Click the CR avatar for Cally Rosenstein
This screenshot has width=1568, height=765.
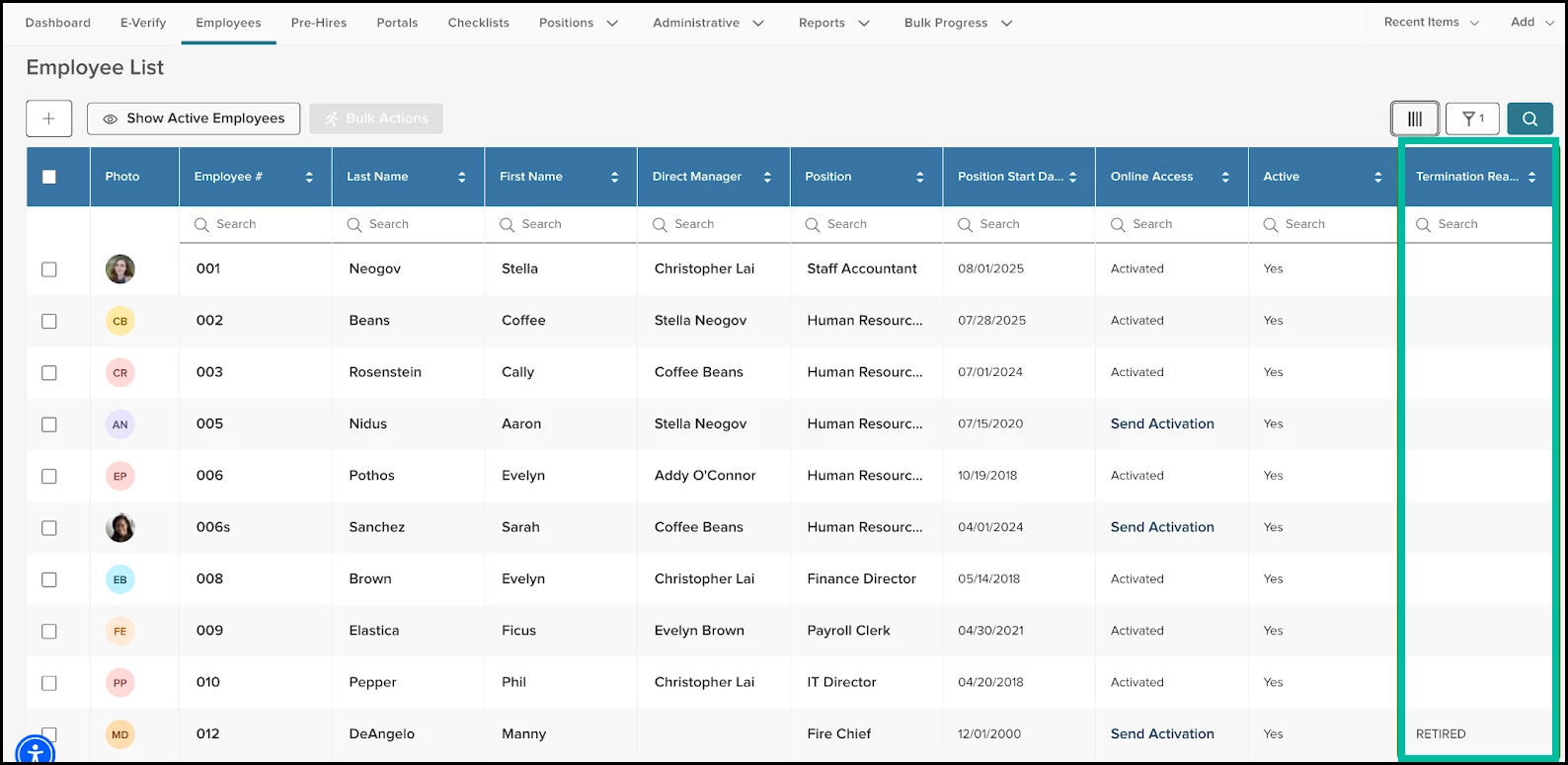click(120, 372)
